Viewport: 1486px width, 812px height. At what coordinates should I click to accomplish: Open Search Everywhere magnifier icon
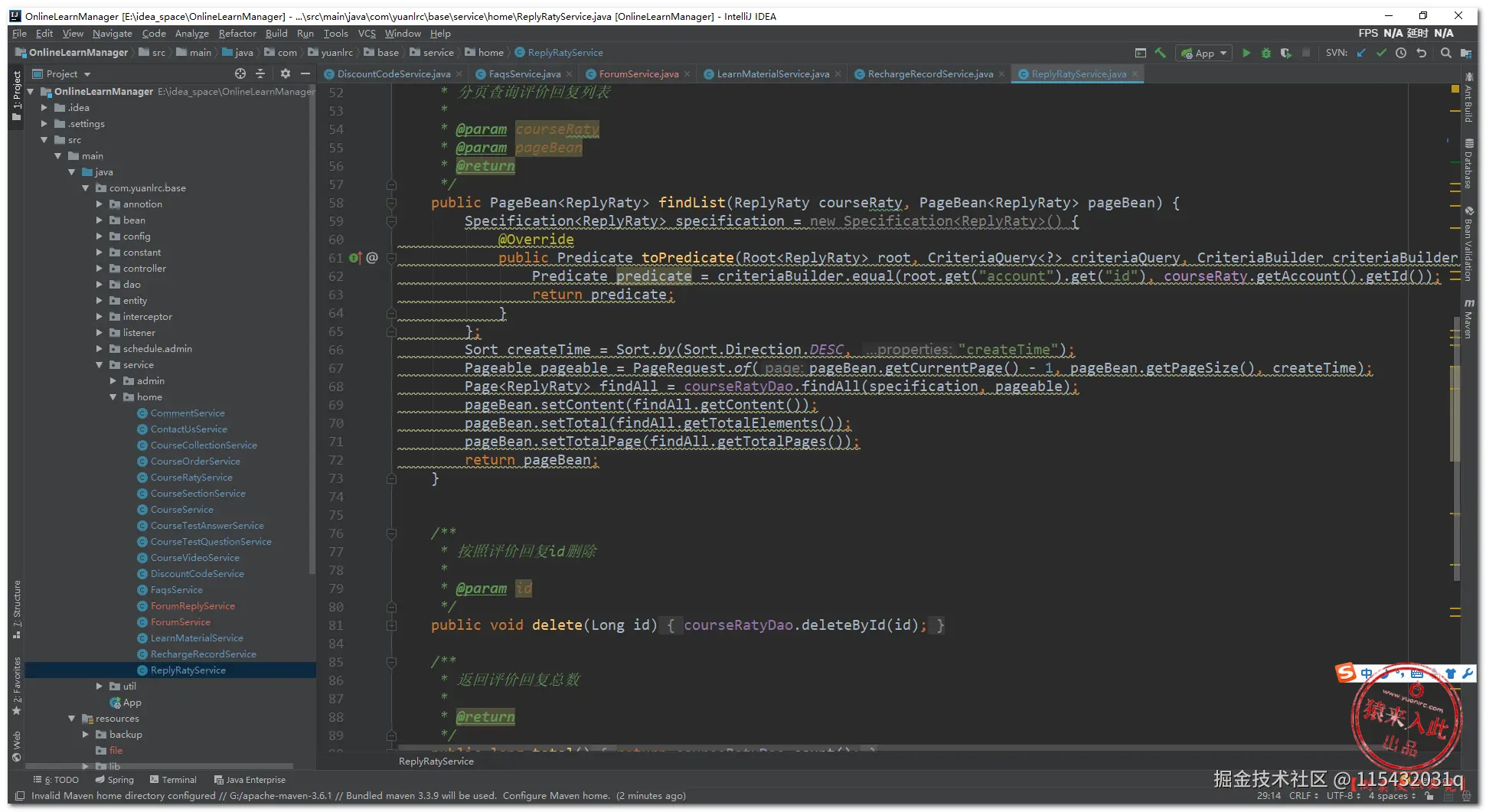1445,53
